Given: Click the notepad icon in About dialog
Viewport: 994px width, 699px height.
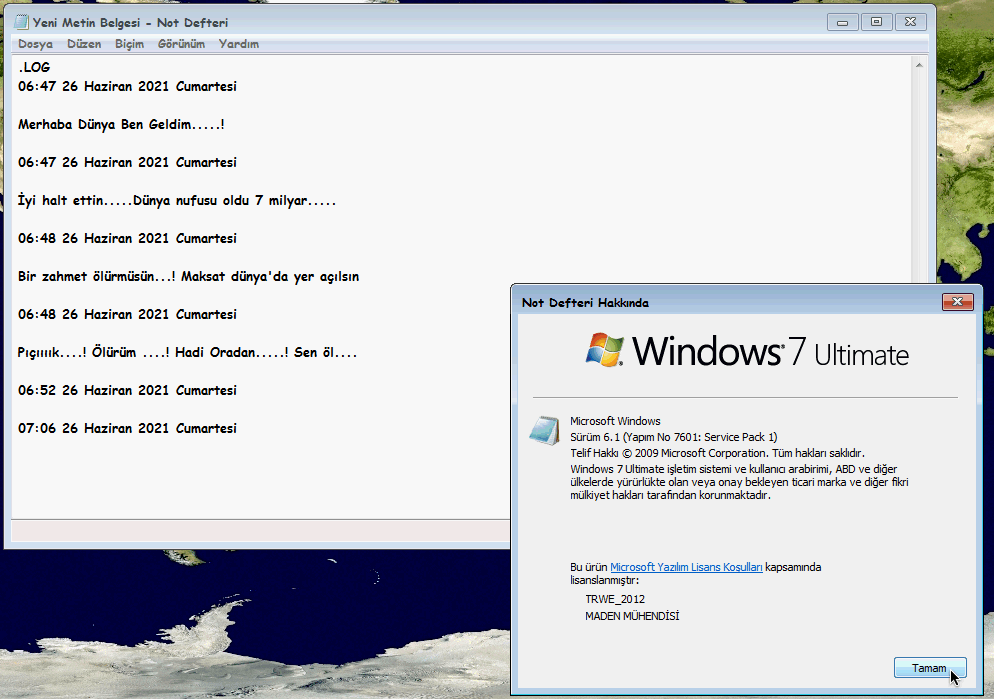Looking at the screenshot, I should click(x=545, y=431).
